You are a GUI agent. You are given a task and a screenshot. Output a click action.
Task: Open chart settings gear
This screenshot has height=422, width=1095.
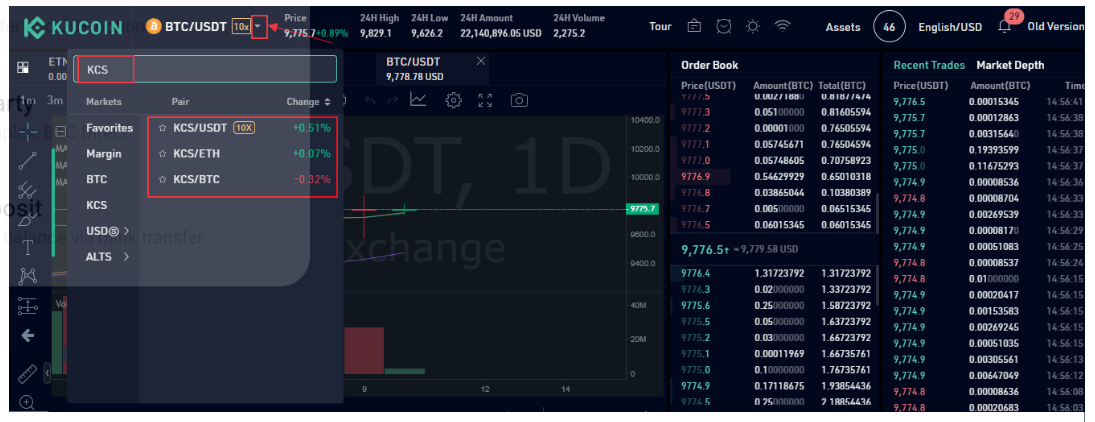click(454, 101)
